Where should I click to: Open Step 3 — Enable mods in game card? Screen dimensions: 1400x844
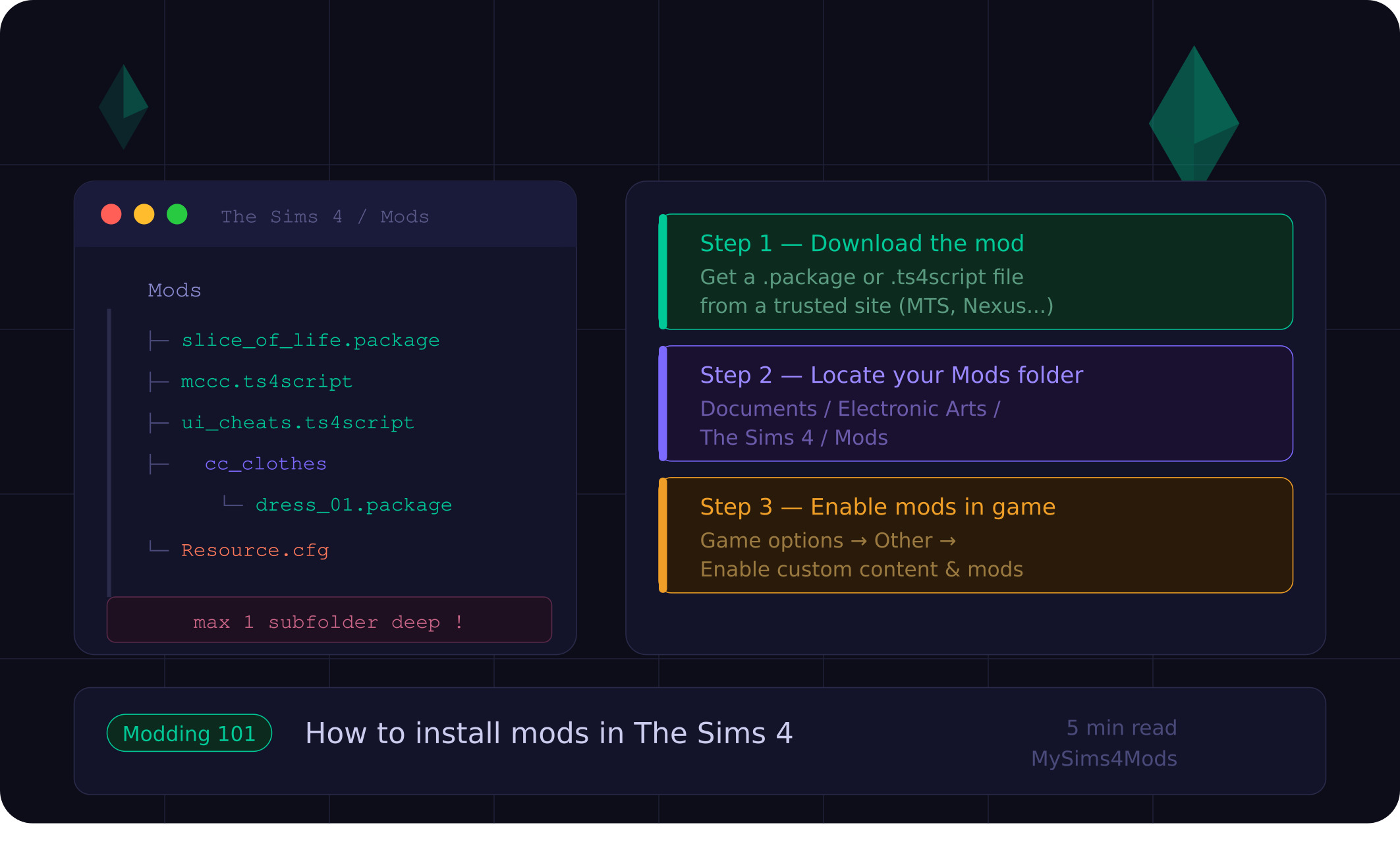click(976, 535)
